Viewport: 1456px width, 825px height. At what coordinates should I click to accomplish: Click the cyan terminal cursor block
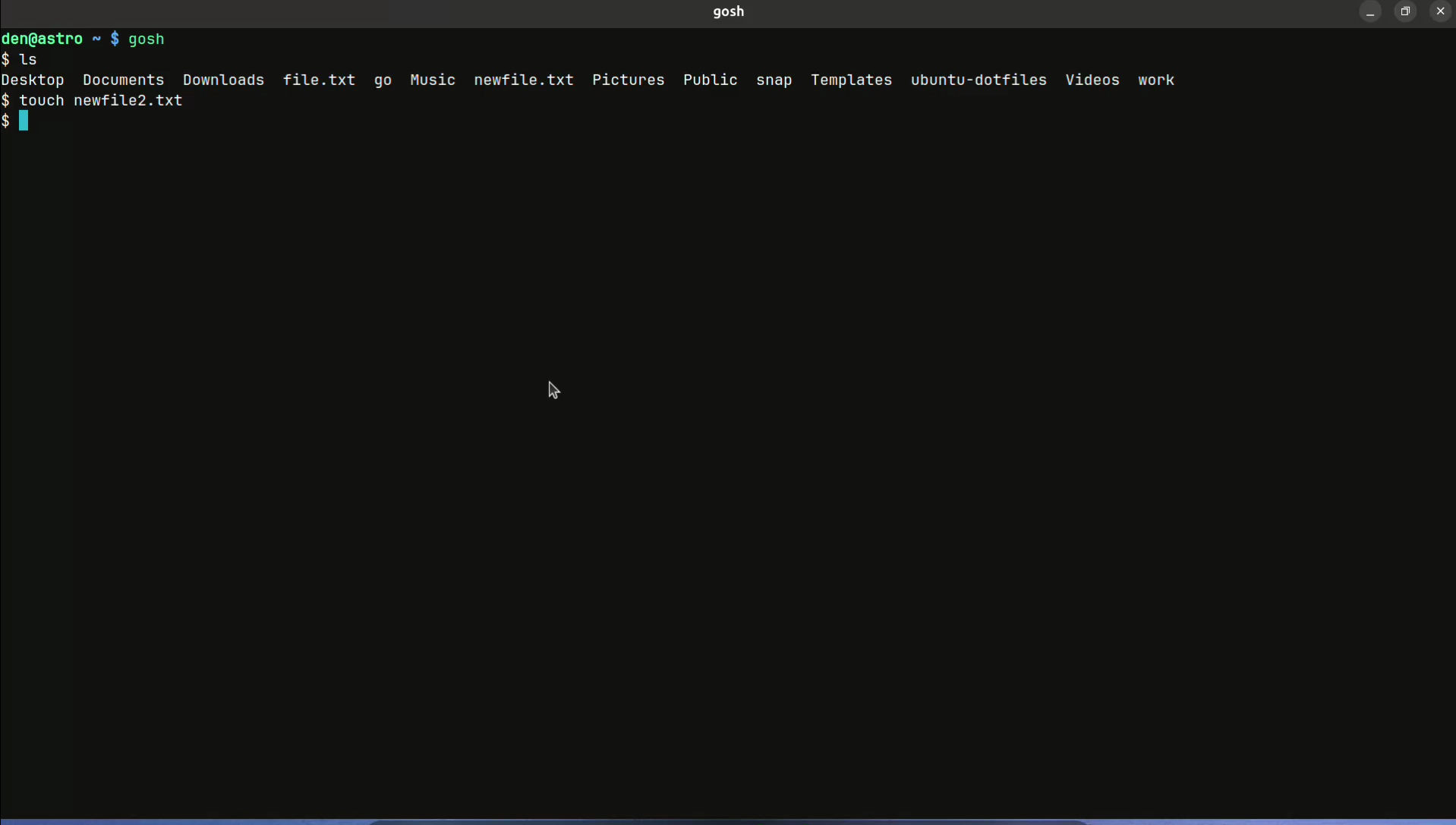point(24,121)
